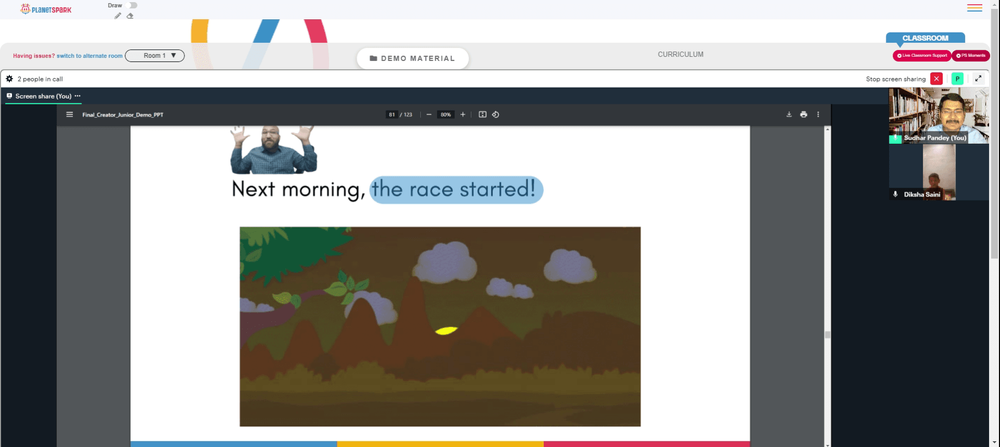Click the PDF scrollbar up arrow
Screen dimensions: 1000x447
pyautogui.click(x=828, y=129)
